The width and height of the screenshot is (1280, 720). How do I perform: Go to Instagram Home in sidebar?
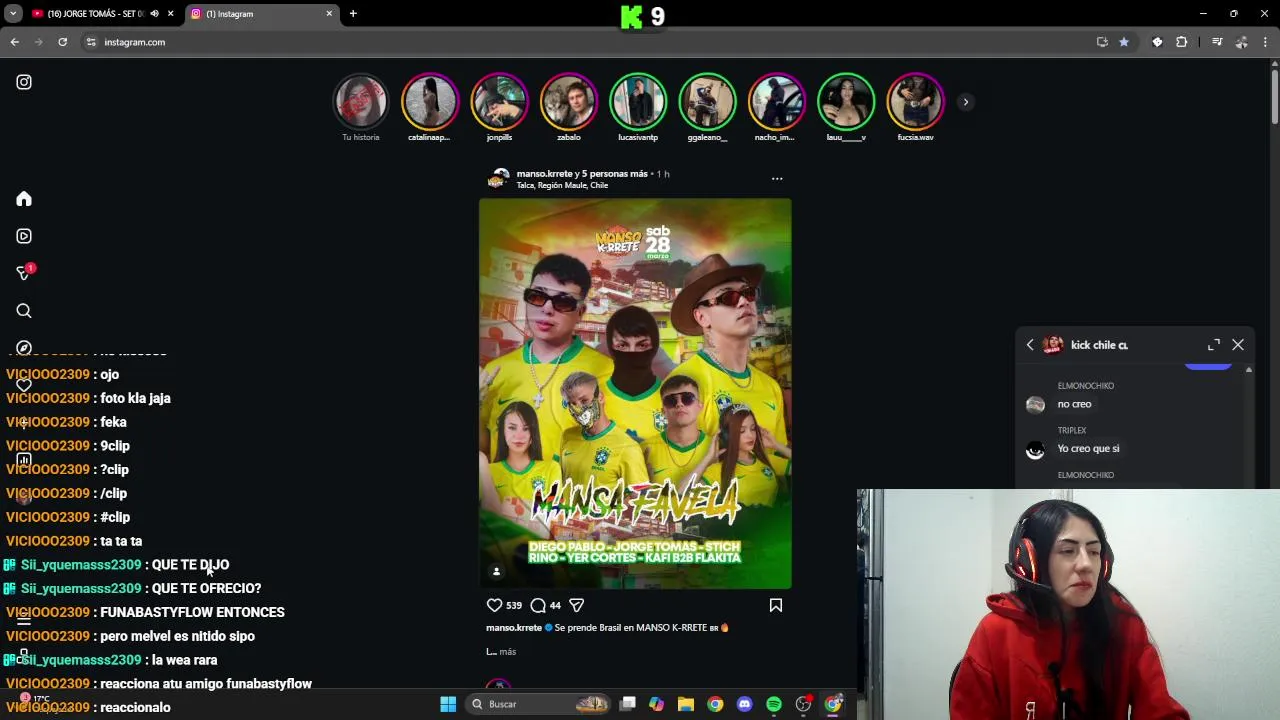point(24,199)
